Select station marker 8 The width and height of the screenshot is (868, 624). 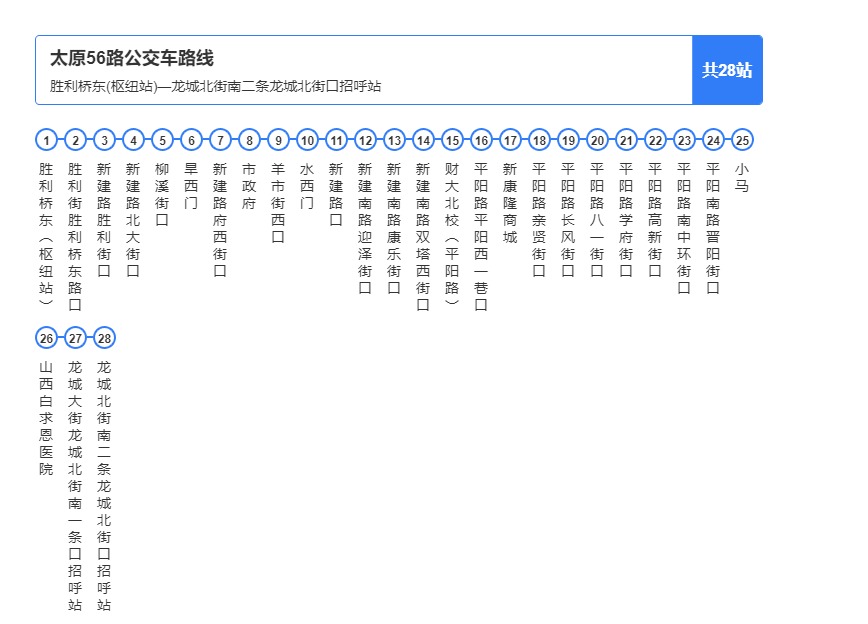pyautogui.click(x=249, y=140)
